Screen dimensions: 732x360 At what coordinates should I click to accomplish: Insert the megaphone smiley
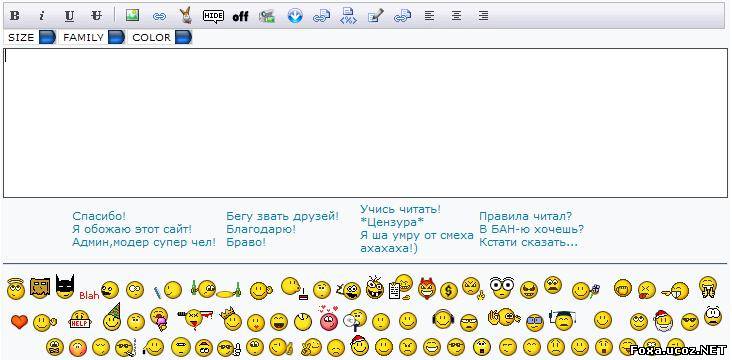tap(355, 320)
